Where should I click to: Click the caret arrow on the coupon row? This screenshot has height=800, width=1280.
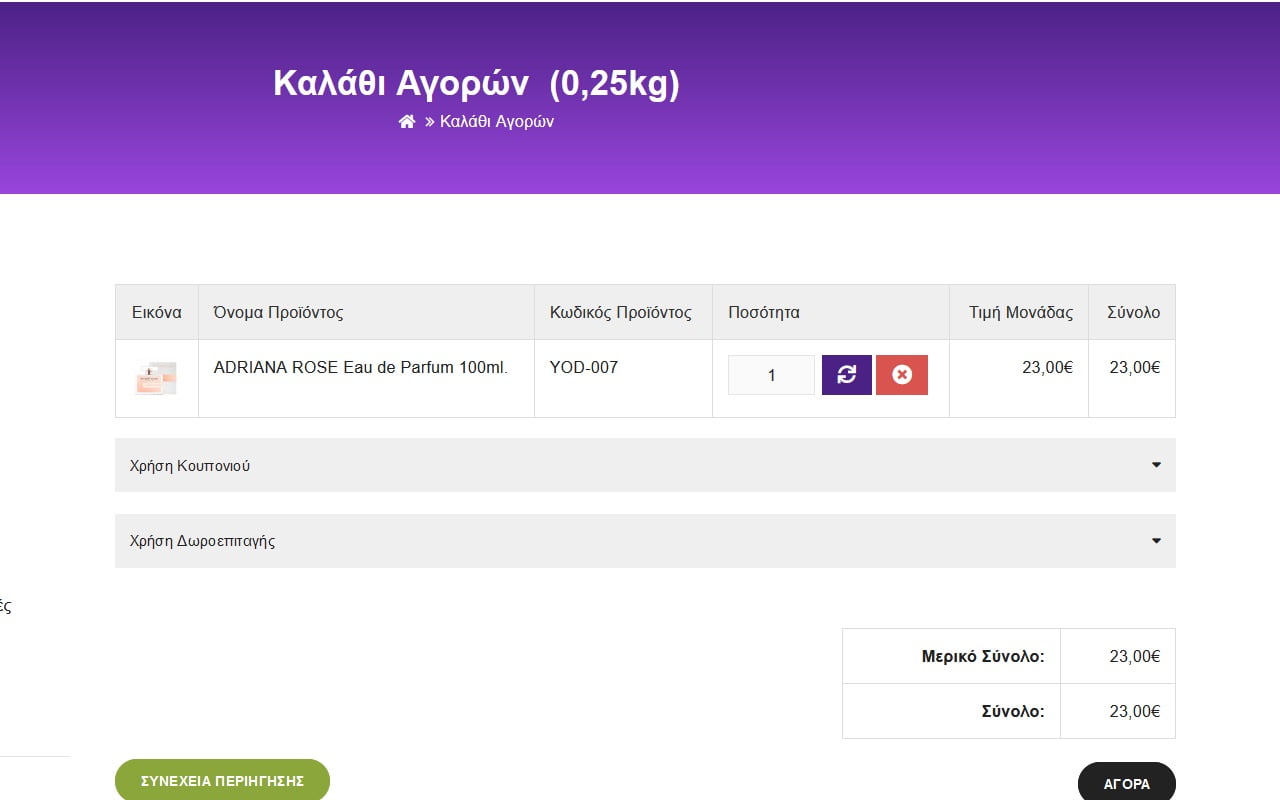point(1156,465)
